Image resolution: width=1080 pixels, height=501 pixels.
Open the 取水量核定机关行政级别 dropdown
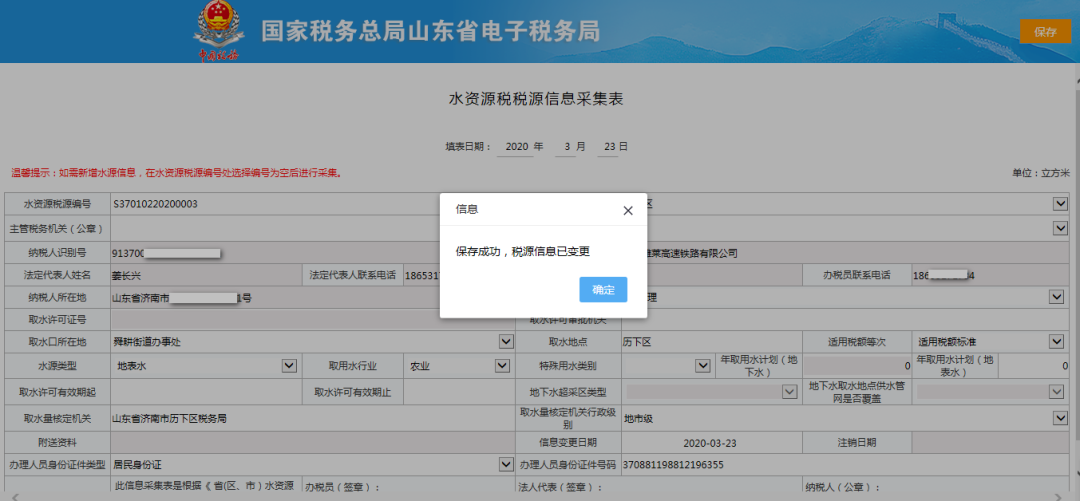coord(1060,417)
